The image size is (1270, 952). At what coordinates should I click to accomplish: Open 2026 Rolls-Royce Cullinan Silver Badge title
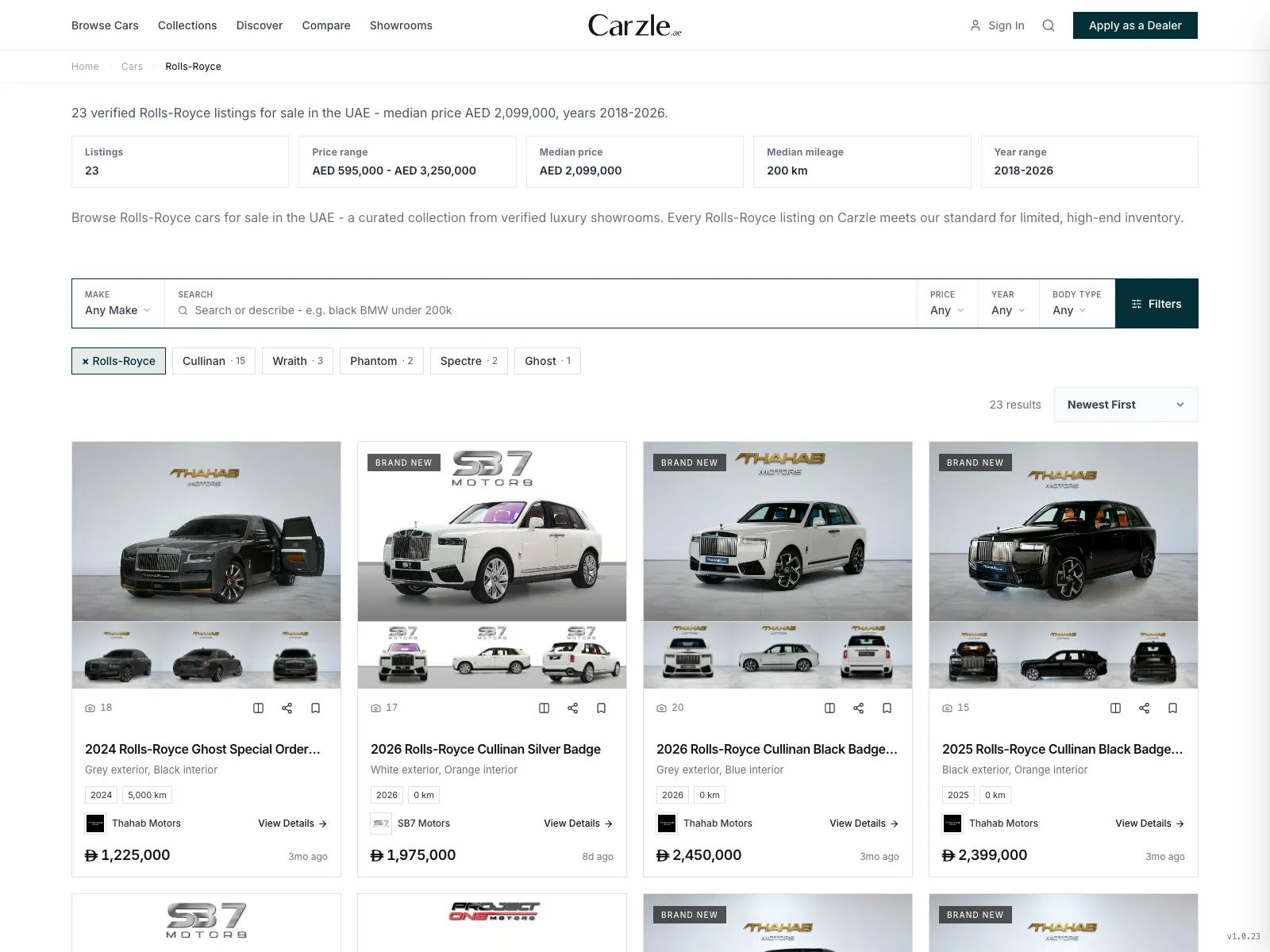coord(486,749)
